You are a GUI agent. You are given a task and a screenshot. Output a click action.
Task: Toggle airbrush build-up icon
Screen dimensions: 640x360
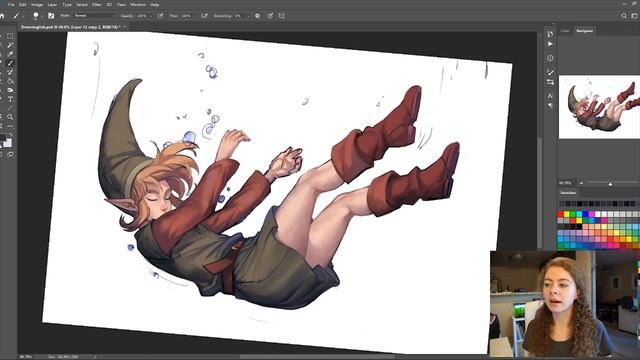[x=204, y=16]
